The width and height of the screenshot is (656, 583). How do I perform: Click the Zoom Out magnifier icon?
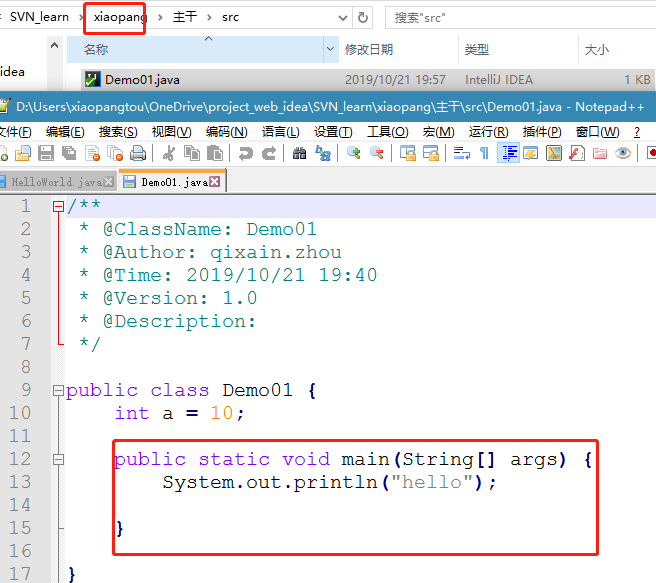tap(377, 153)
